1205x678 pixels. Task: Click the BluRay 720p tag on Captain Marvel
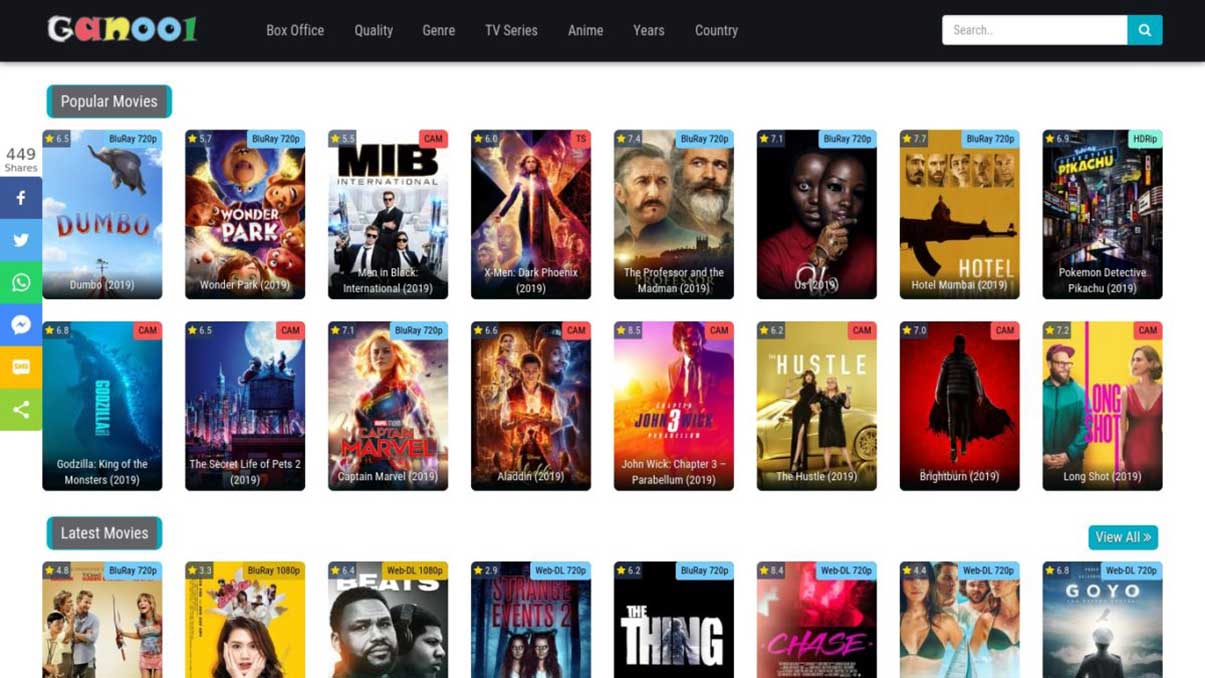(x=419, y=330)
